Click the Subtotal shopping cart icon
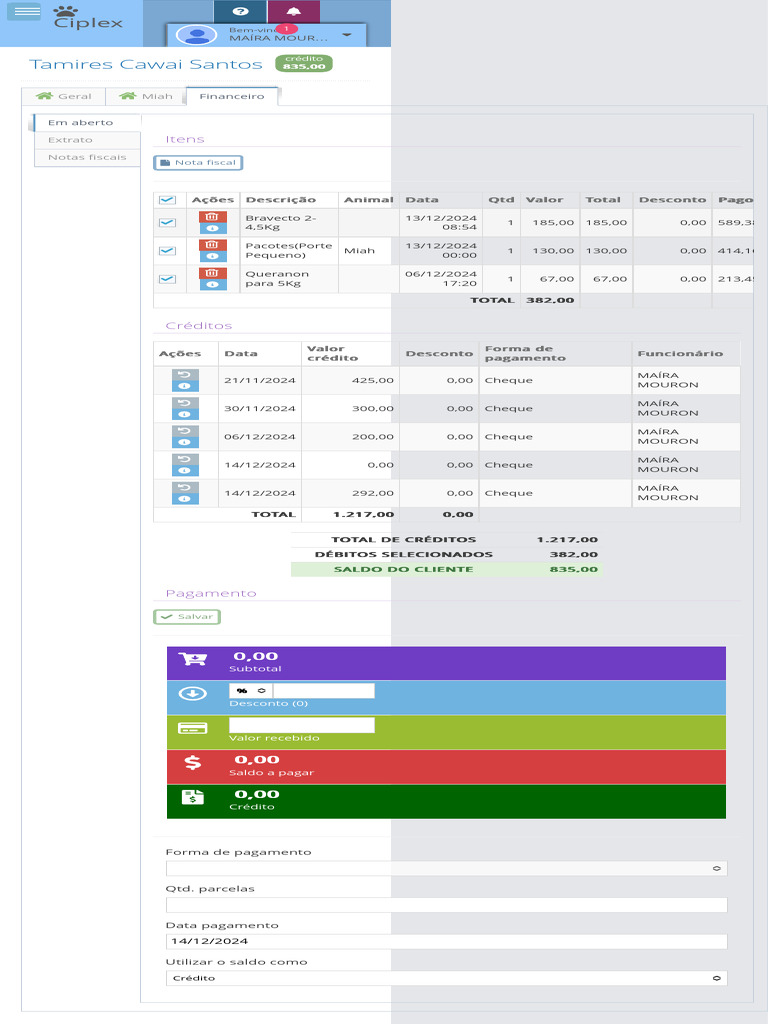Screen dimensions: 768x1024 (x=193, y=659)
